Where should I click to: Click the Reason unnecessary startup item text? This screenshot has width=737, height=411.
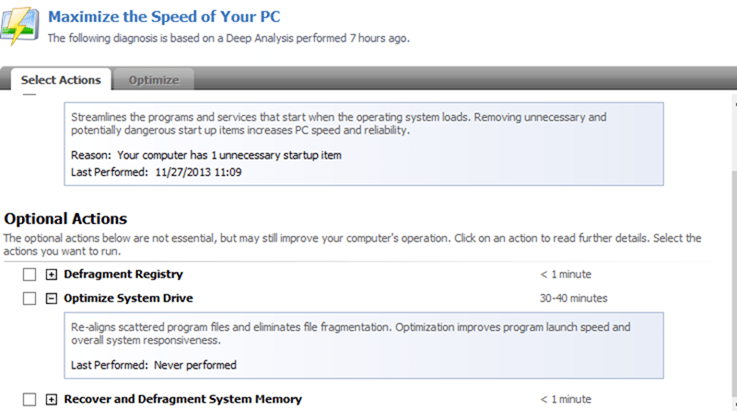(x=206, y=155)
